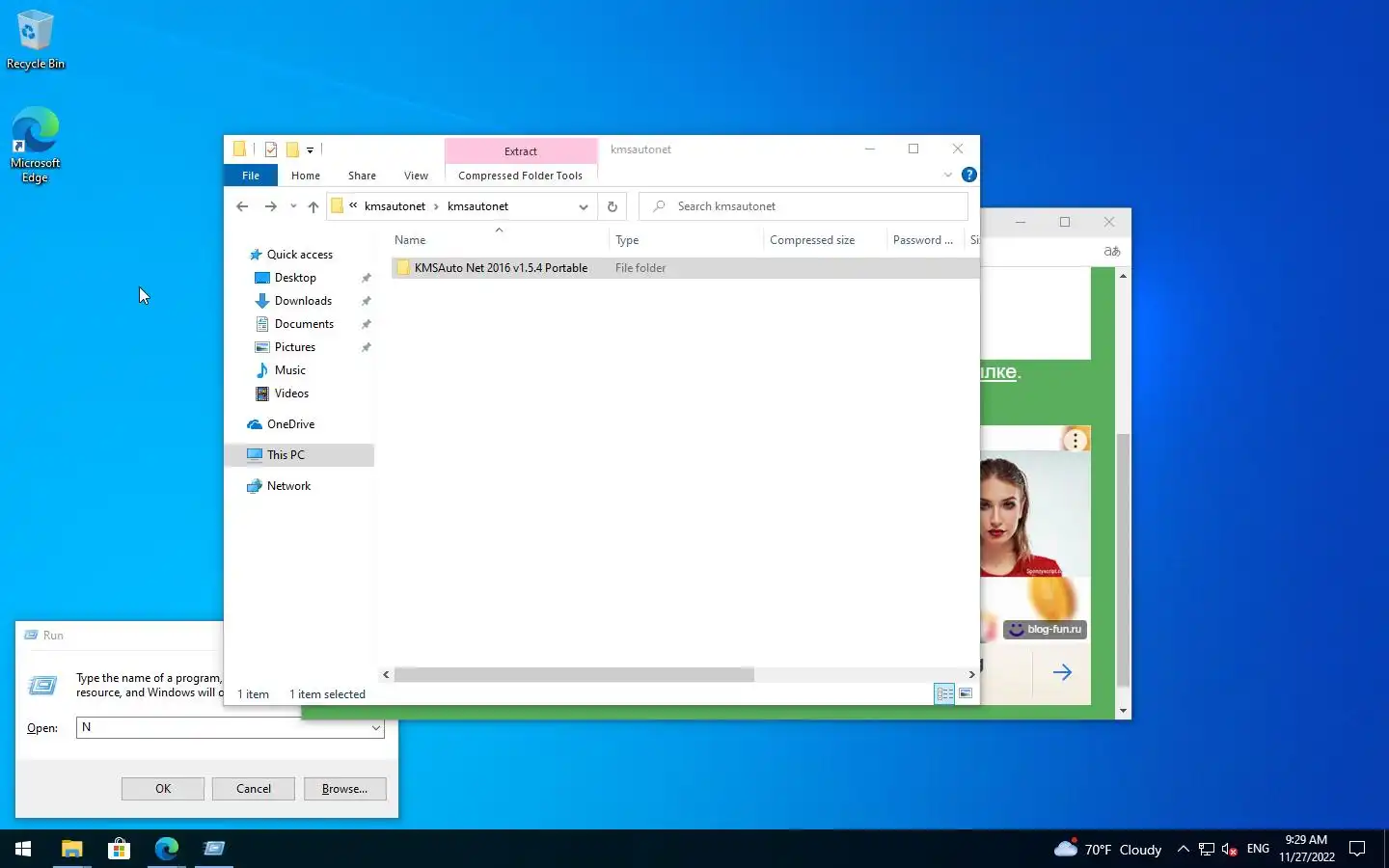Expand the ribbon with the chevron
This screenshot has height=868, width=1389.
pos(948,175)
